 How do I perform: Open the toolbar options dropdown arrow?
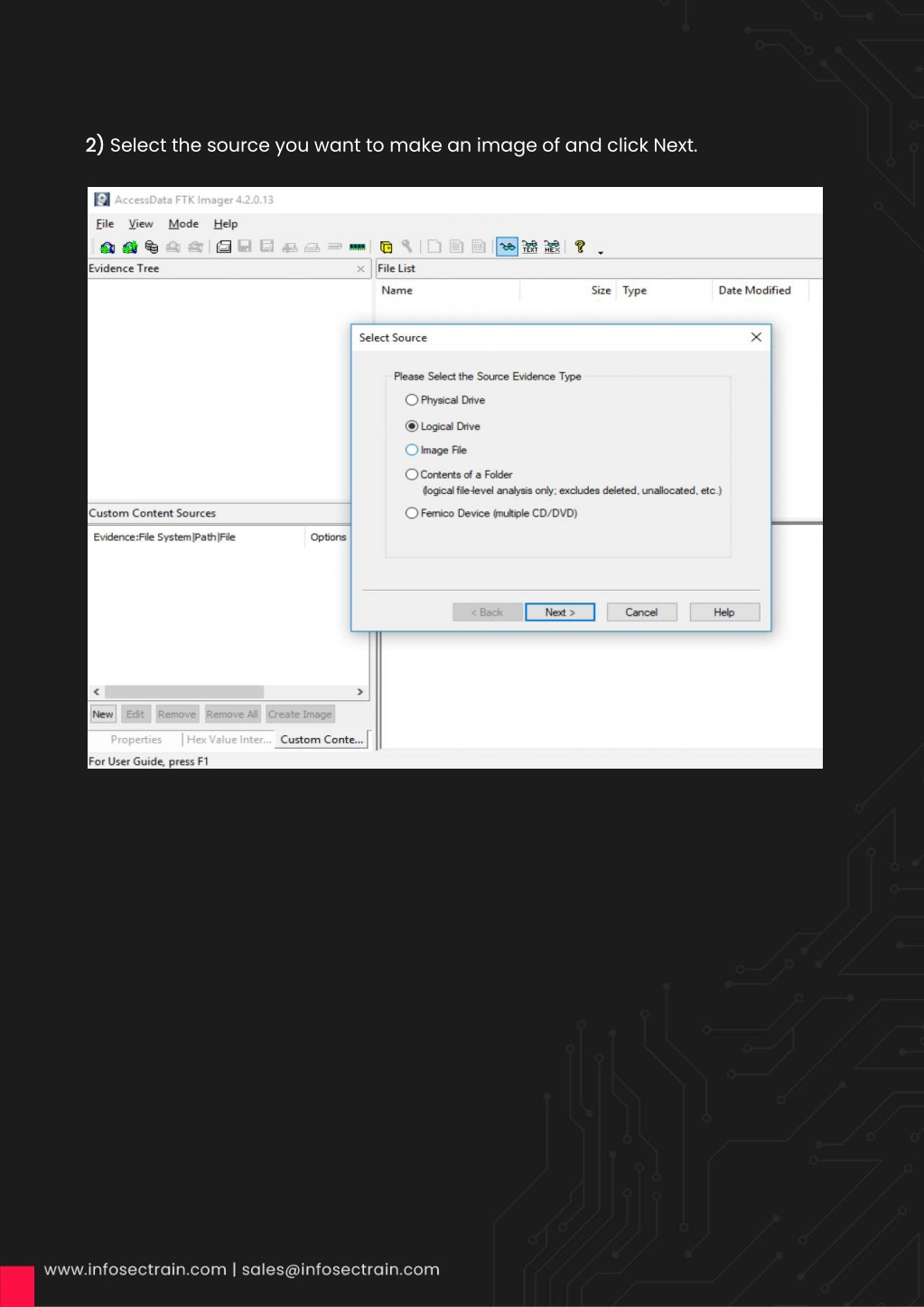pyautogui.click(x=601, y=252)
